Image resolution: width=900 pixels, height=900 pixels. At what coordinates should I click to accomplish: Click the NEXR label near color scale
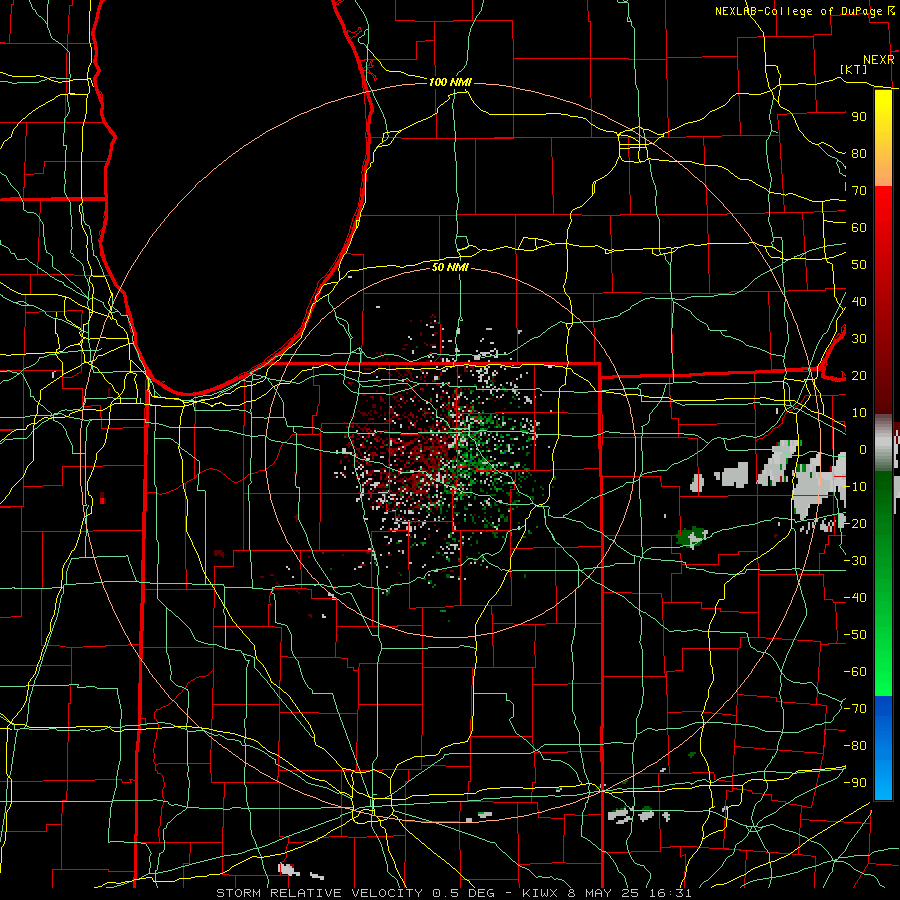pos(879,60)
